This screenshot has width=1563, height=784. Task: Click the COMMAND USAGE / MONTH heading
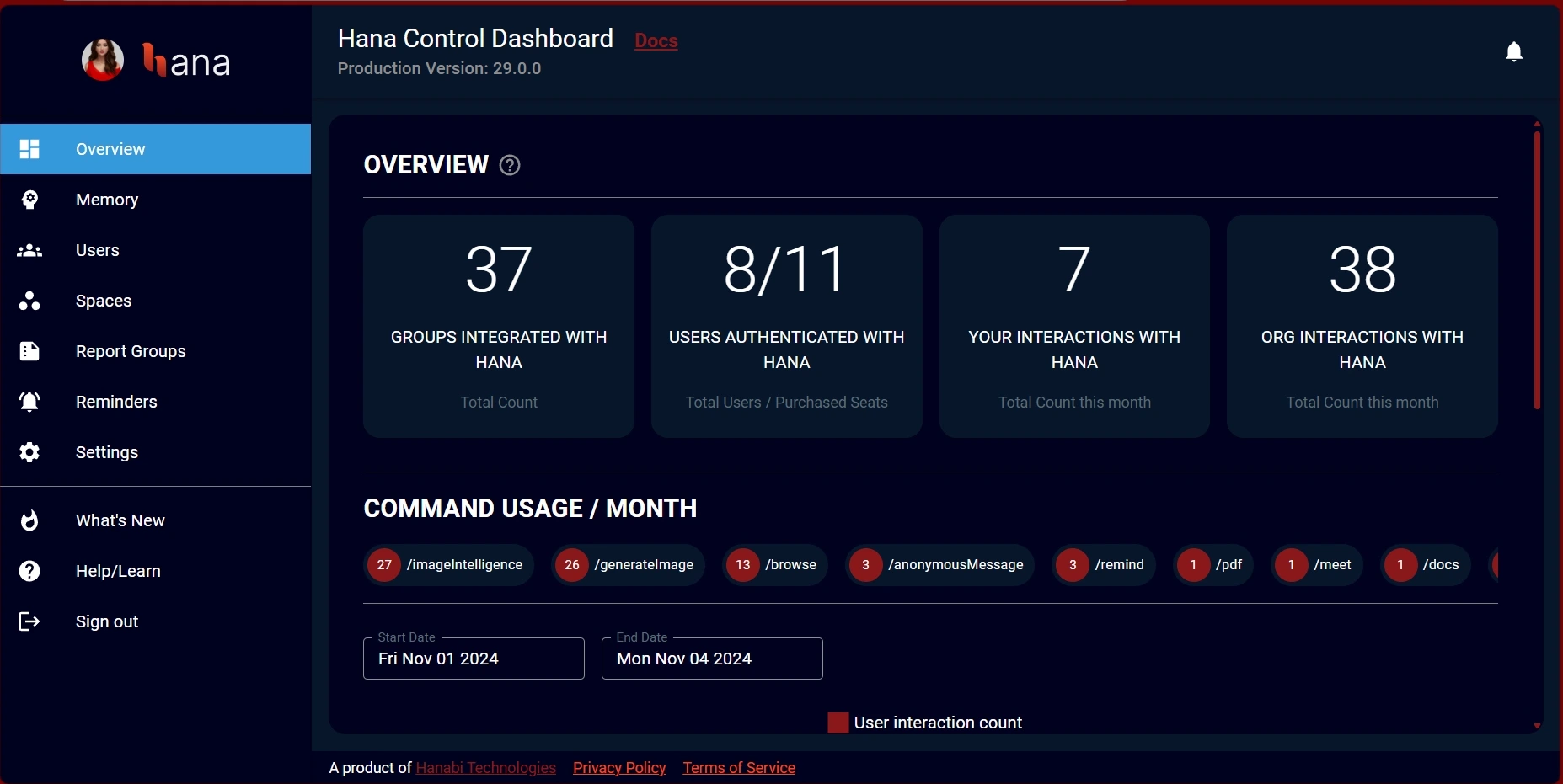click(x=530, y=509)
